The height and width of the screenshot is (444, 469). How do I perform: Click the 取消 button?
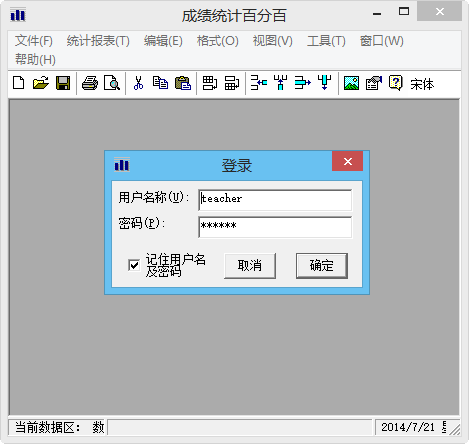pos(250,266)
